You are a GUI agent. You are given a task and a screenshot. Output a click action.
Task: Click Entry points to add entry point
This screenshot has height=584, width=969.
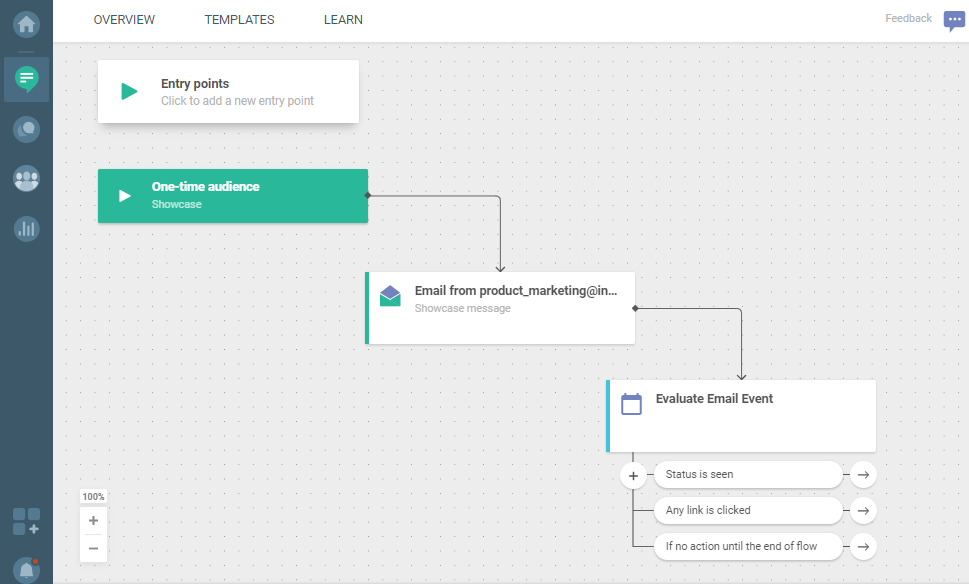(228, 92)
